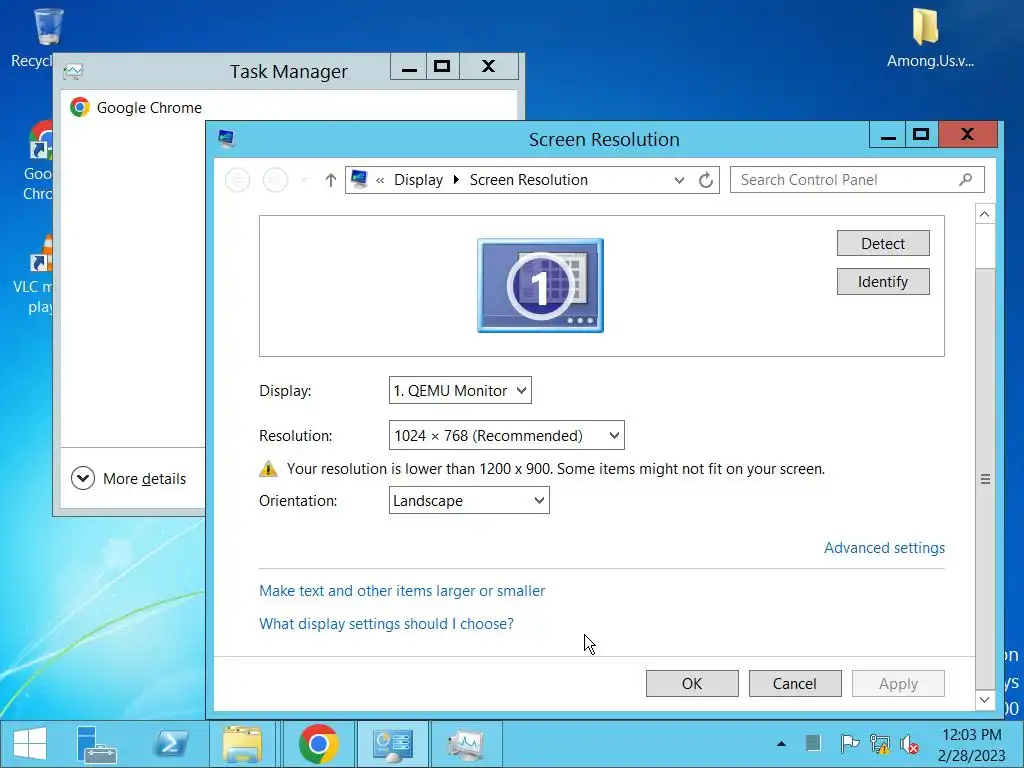Viewport: 1024px width, 768px height.
Task: Open Make text and other items larger link
Action: [402, 591]
